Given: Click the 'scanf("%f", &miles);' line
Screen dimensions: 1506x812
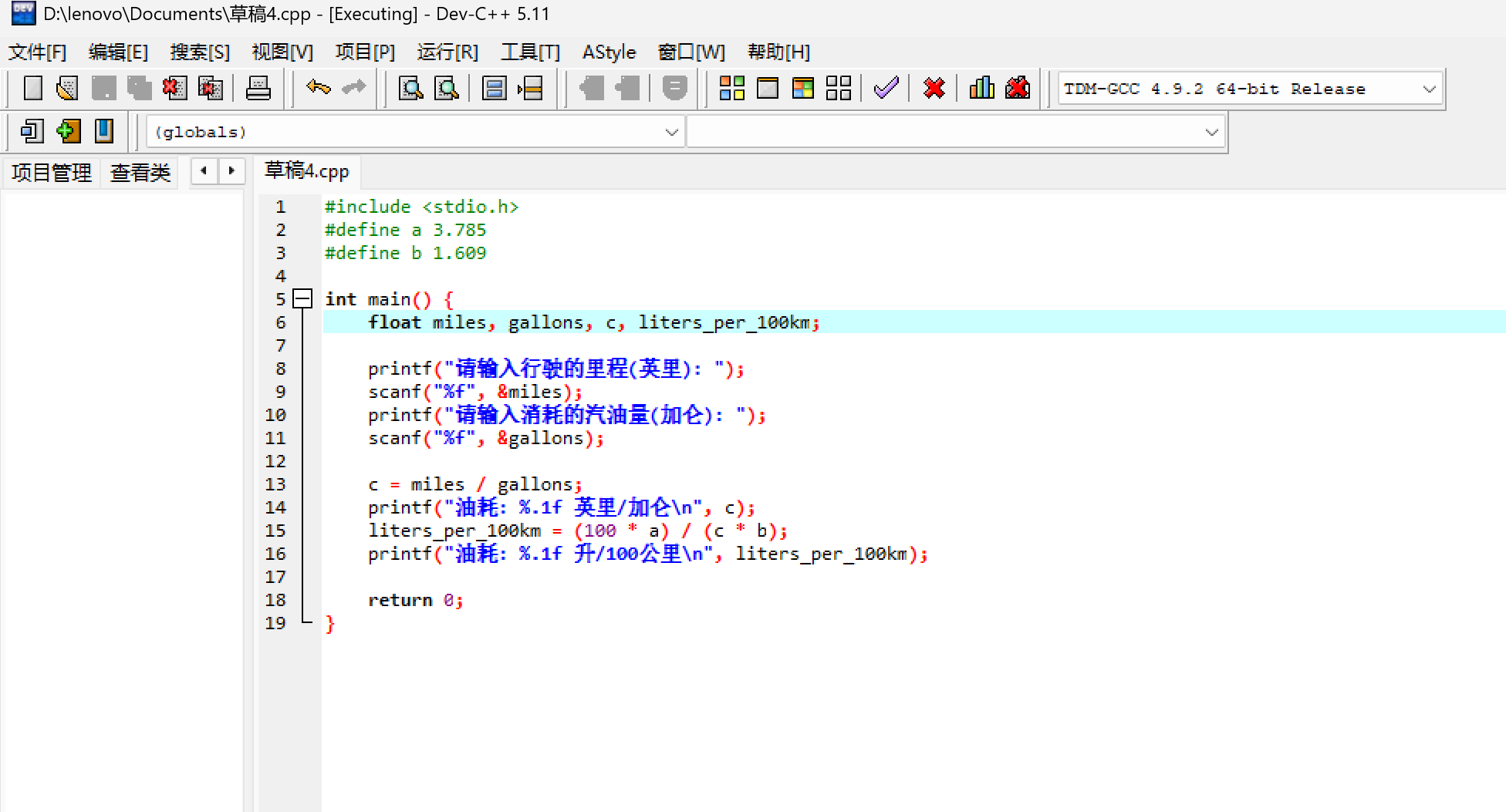Looking at the screenshot, I should click(x=475, y=392).
